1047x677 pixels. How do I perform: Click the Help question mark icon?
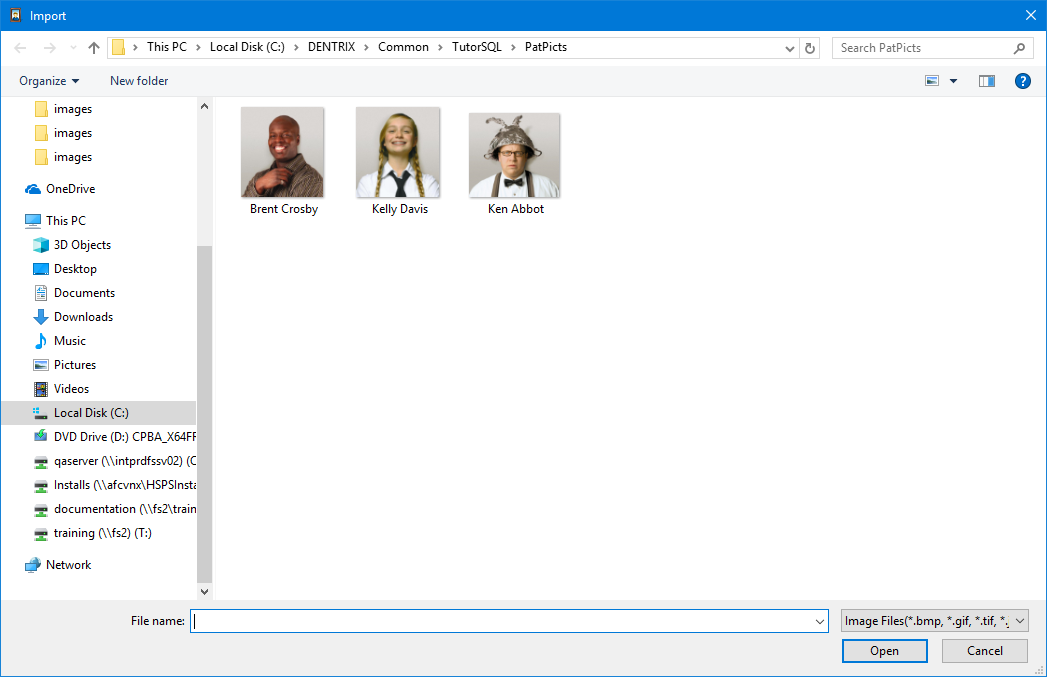(x=1022, y=81)
